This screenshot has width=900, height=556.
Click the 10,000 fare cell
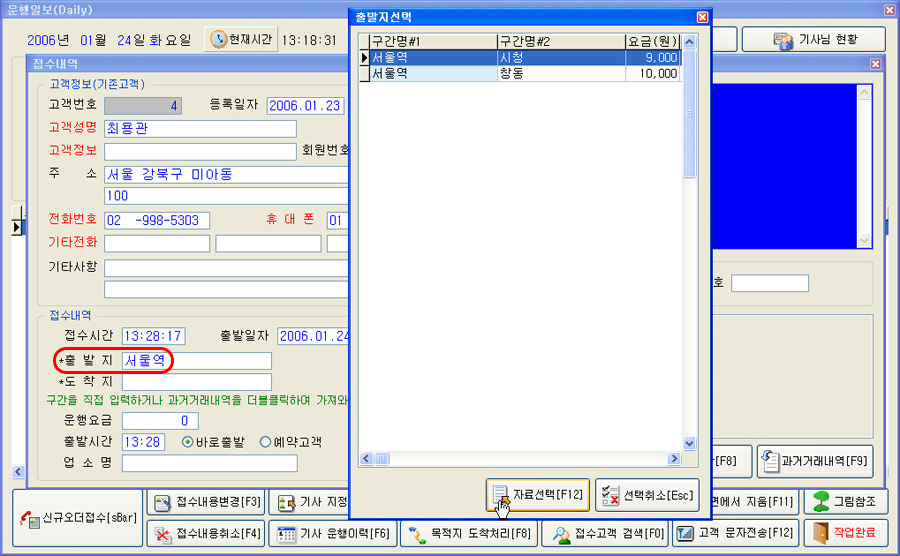(x=653, y=73)
